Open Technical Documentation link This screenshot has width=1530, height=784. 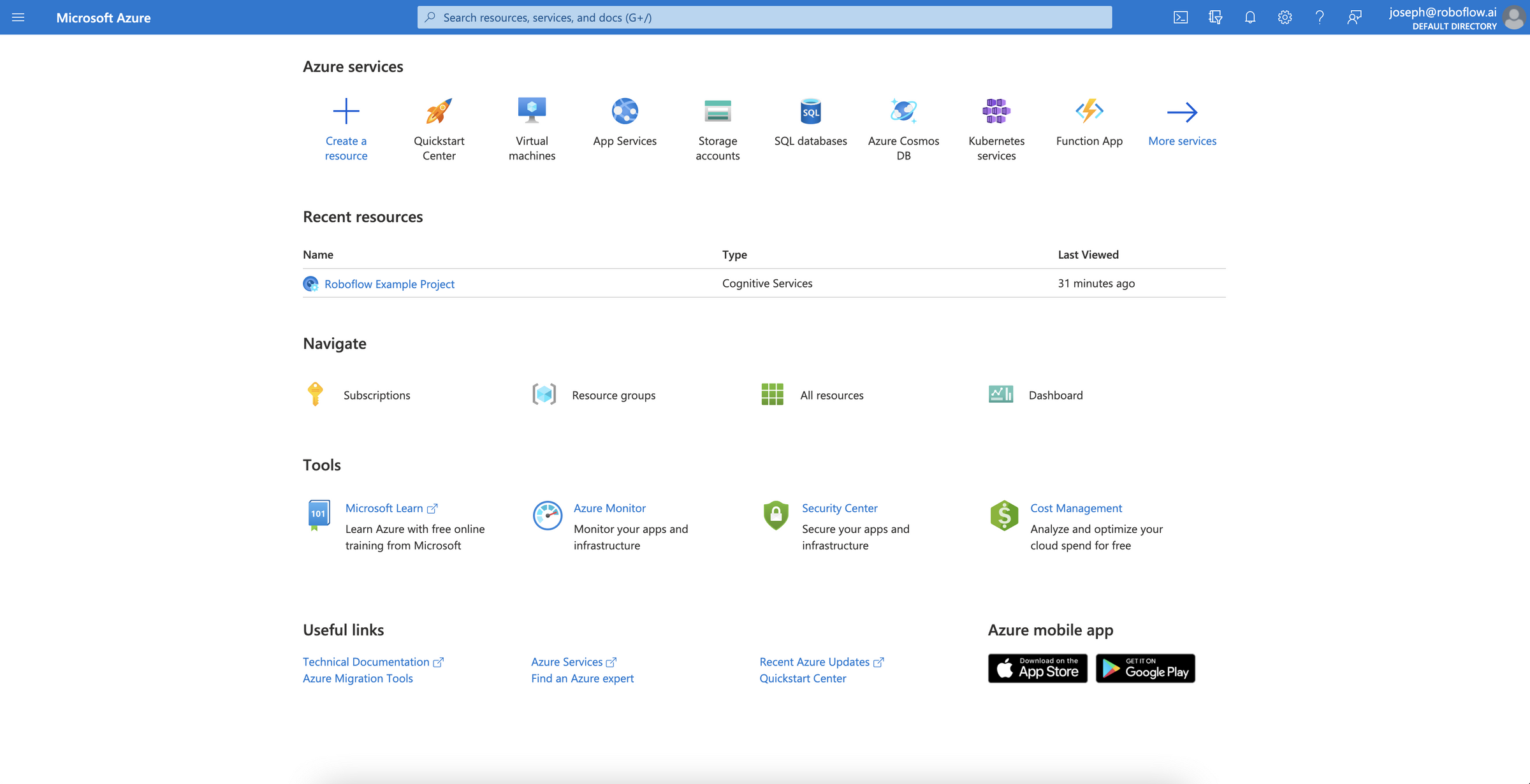click(367, 662)
